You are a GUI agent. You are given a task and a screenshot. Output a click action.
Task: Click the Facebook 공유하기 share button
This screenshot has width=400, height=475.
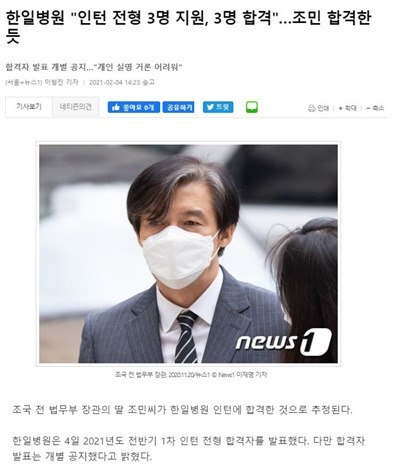(179, 107)
